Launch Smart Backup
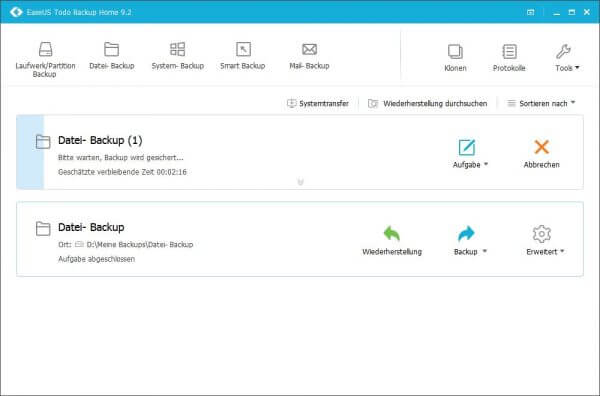The image size is (600, 396). pyautogui.click(x=243, y=56)
